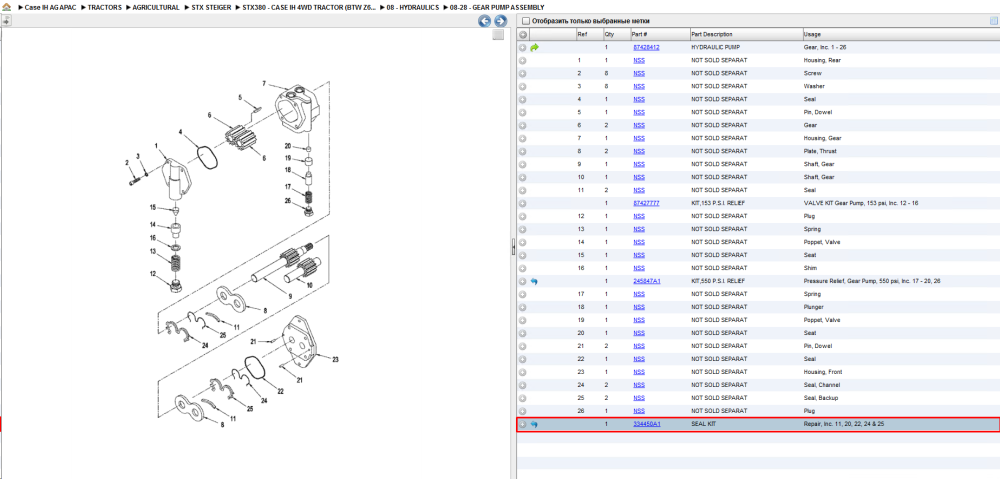Click green arrow on HYDRAULIC PUMP row
Image resolution: width=1000 pixels, height=479 pixels.
[x=534, y=47]
